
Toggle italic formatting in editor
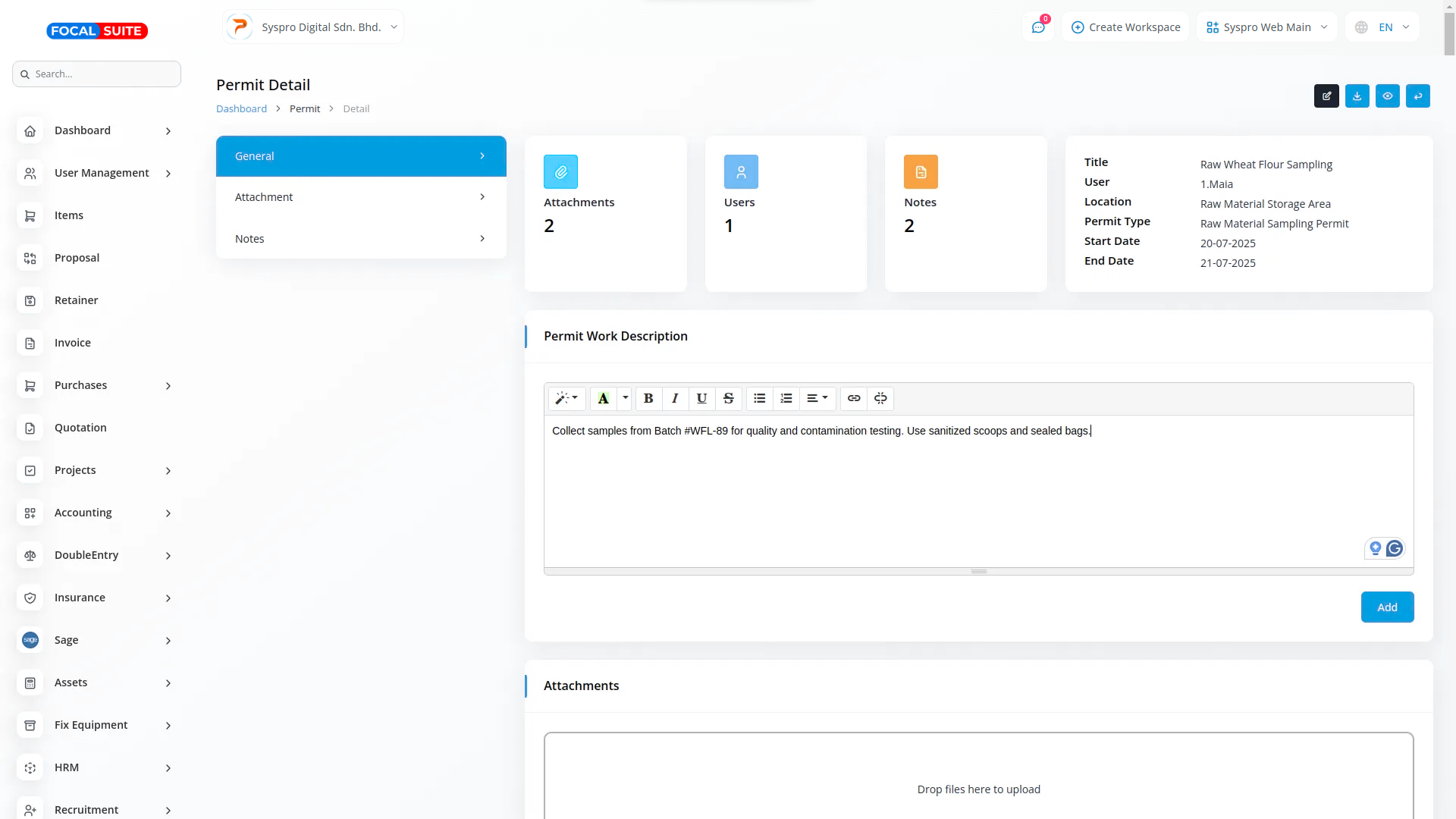[675, 398]
